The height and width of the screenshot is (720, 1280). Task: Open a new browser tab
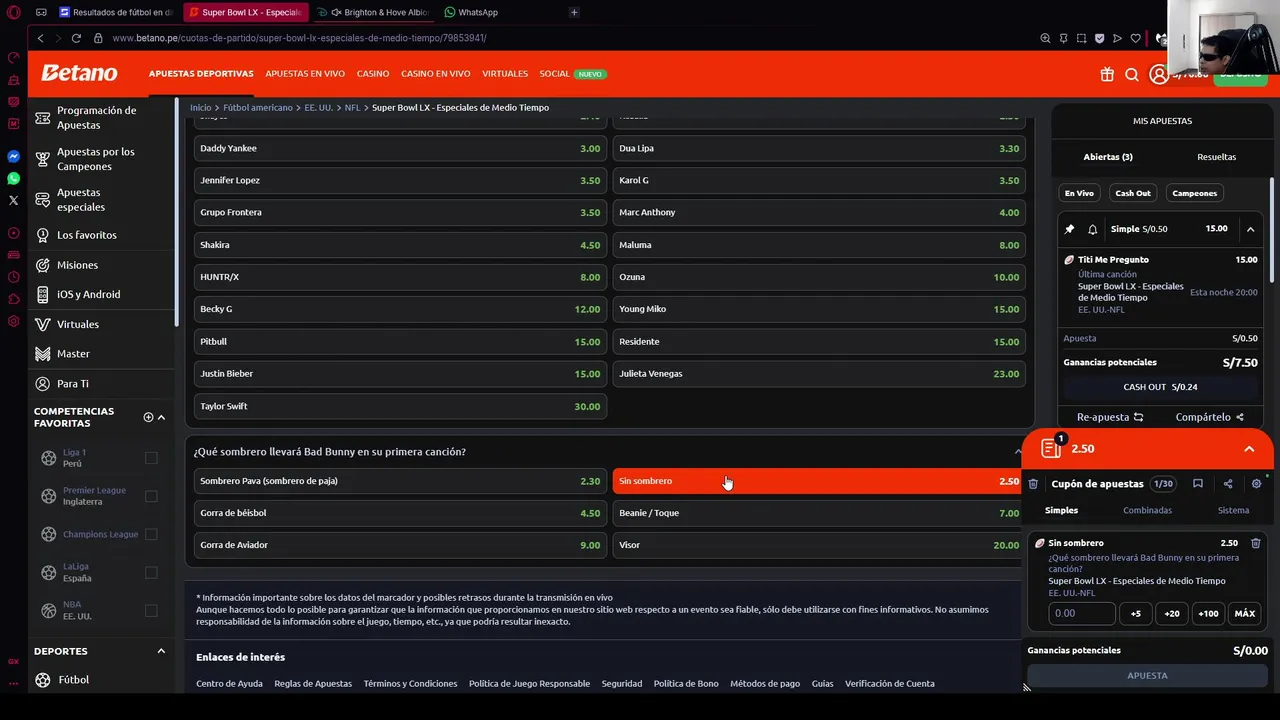point(574,12)
